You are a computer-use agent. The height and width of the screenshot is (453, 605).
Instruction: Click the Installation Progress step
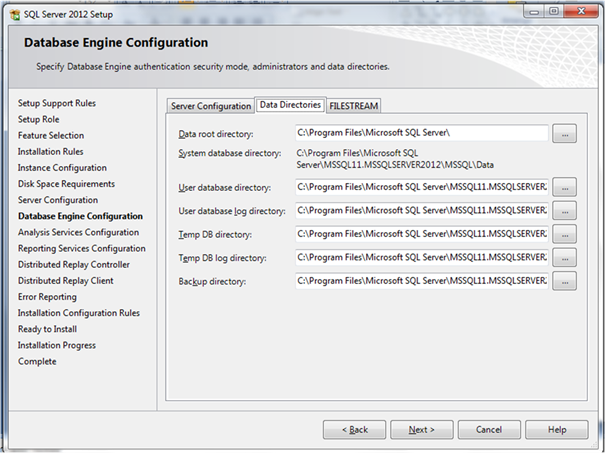click(x=57, y=345)
